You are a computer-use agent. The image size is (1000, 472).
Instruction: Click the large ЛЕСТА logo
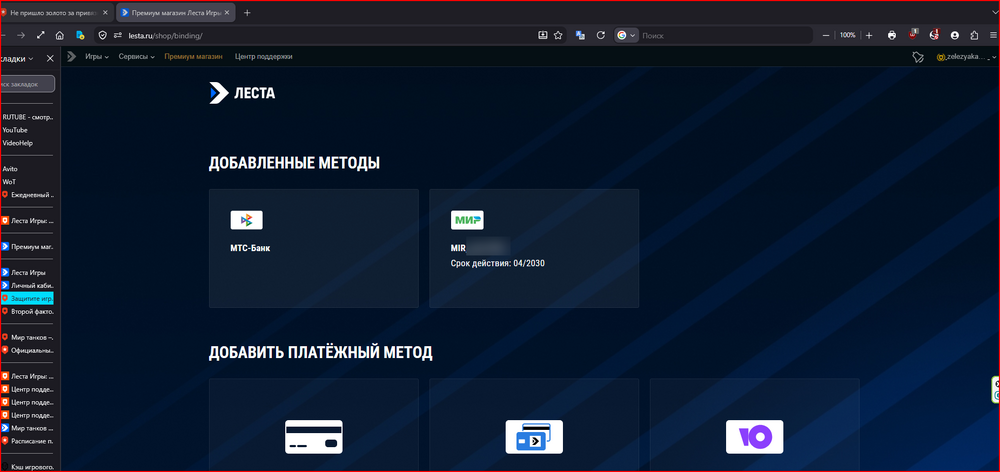[242, 93]
